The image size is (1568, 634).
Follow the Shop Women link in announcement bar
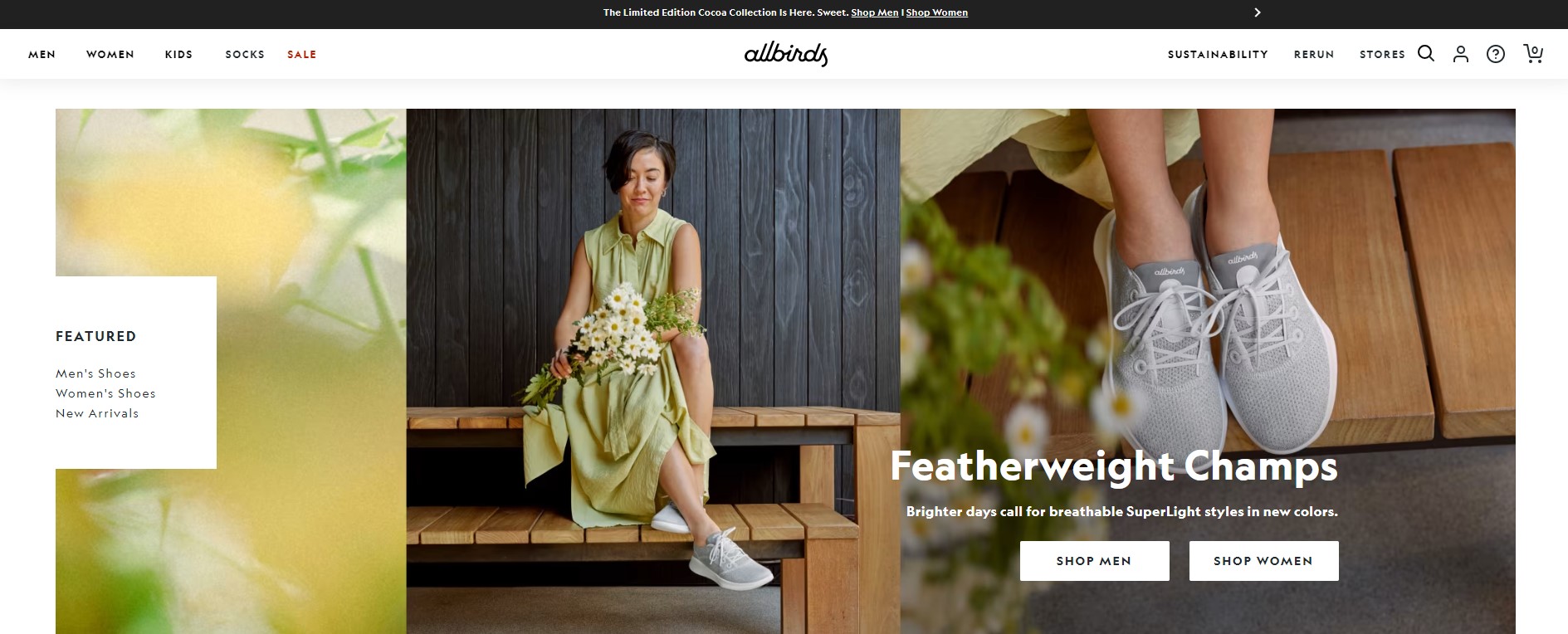tap(937, 12)
